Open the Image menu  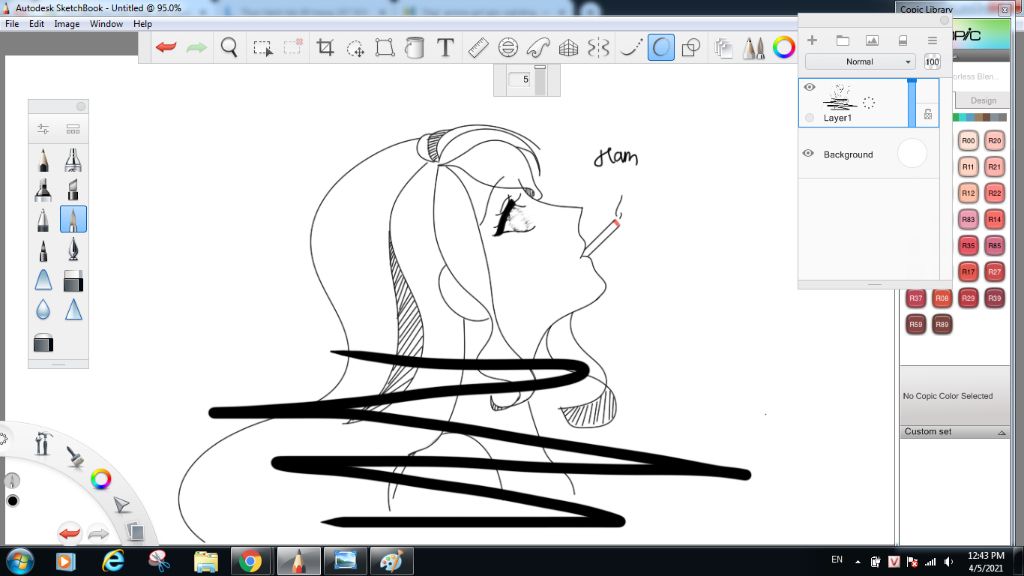coord(67,24)
